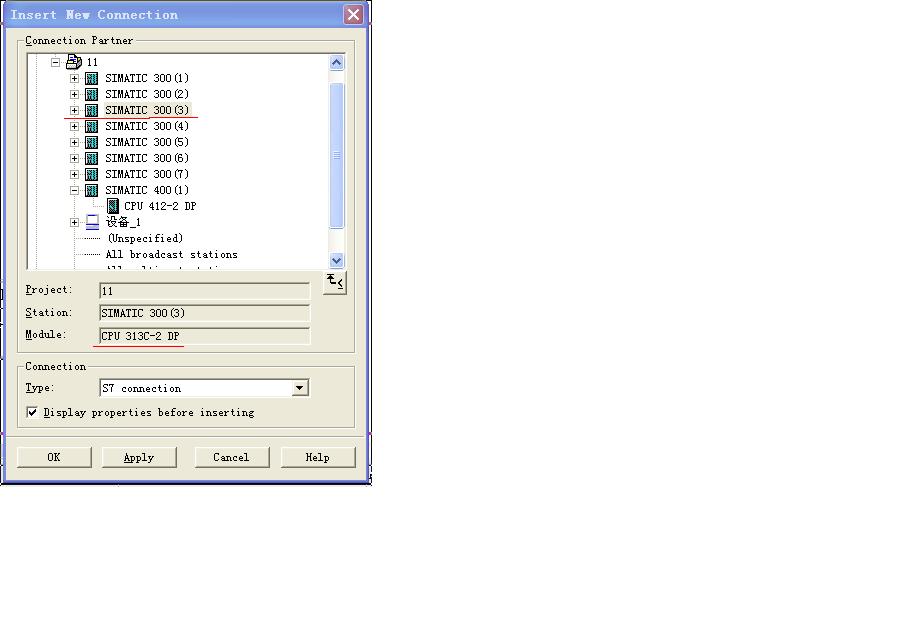The height and width of the screenshot is (640, 917).
Task: Close the Insert New Connection dialog
Action: click(x=353, y=15)
